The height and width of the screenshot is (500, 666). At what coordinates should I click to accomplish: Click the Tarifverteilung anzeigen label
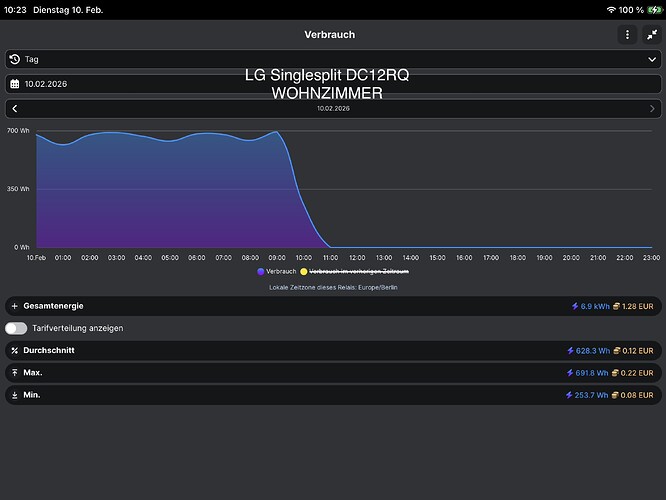tap(78, 328)
